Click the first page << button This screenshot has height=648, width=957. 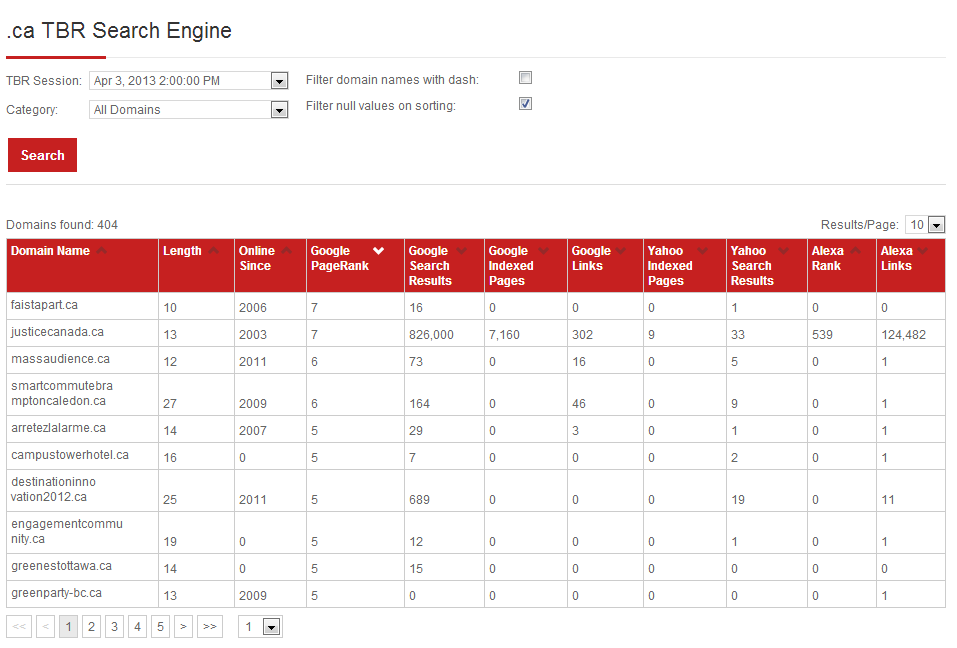19,627
